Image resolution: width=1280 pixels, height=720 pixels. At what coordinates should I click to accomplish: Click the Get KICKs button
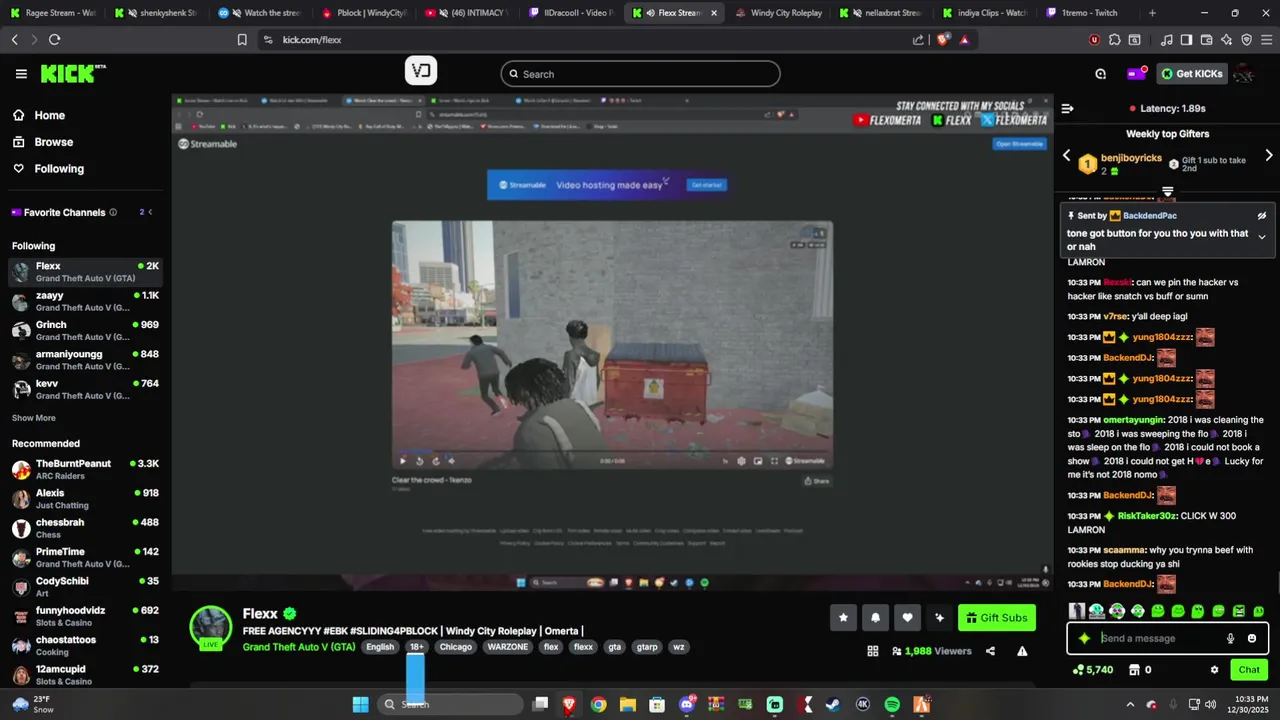click(x=1191, y=74)
